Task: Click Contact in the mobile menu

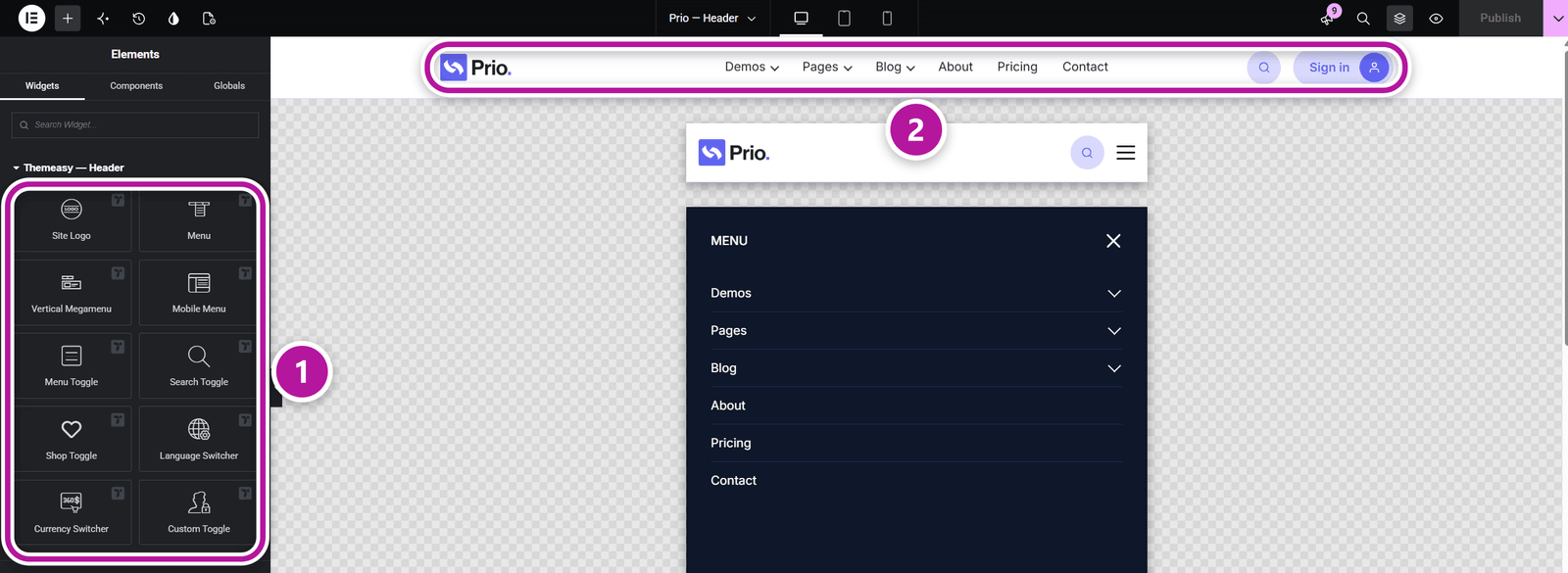Action: [x=733, y=480]
